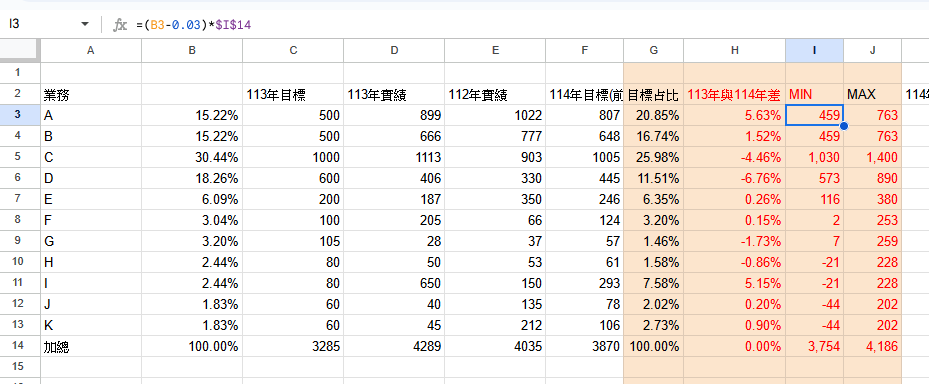
Task: Click row label G in column A
Action: point(91,241)
